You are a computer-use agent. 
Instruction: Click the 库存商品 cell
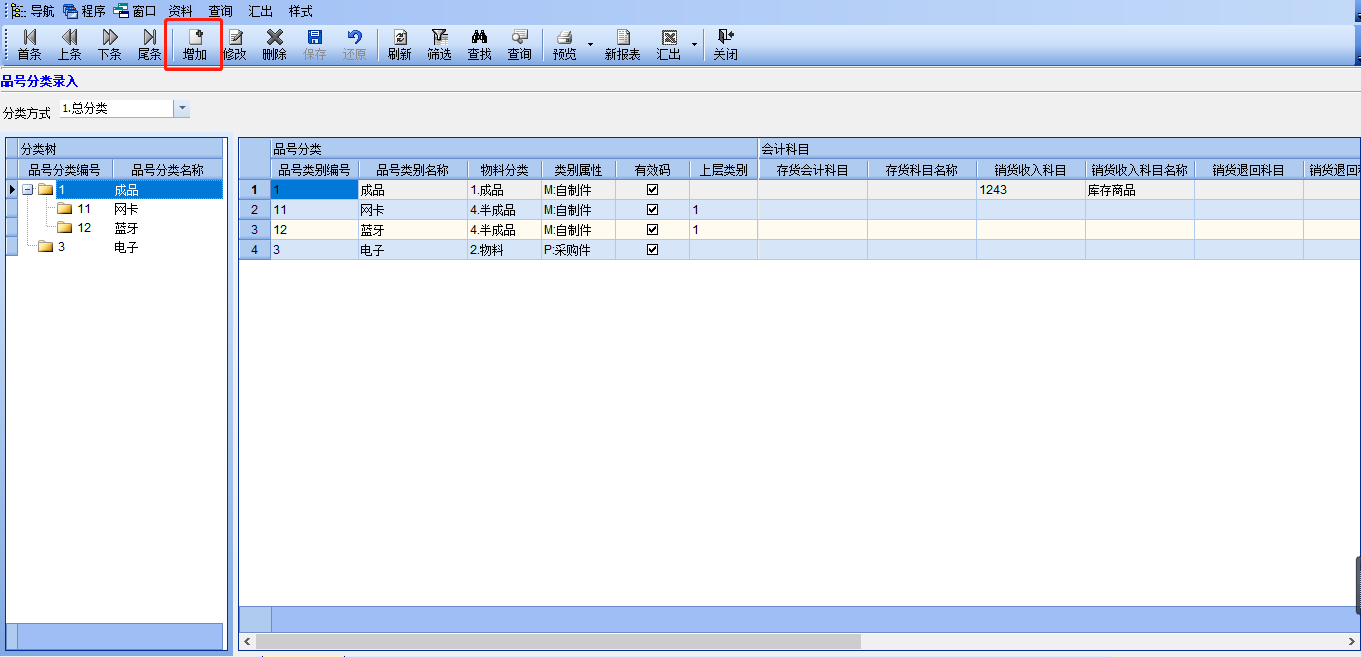(x=1140, y=190)
